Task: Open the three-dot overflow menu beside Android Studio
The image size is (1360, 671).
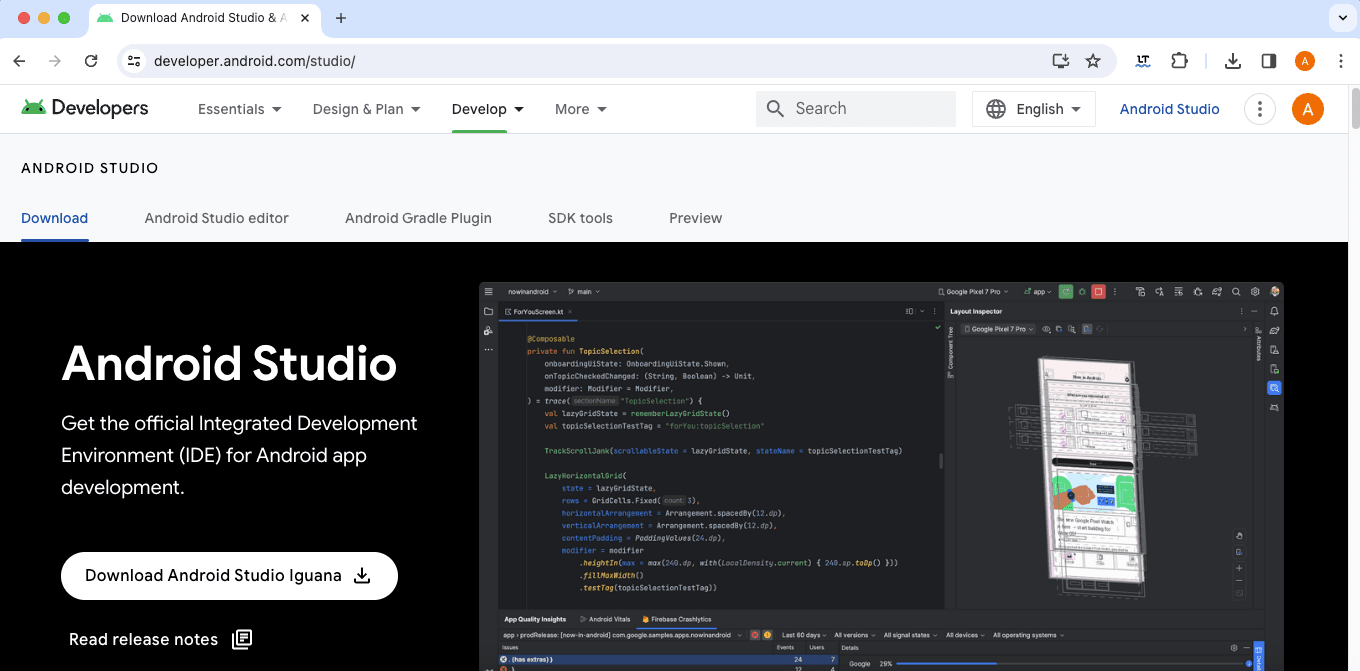Action: click(x=1259, y=108)
